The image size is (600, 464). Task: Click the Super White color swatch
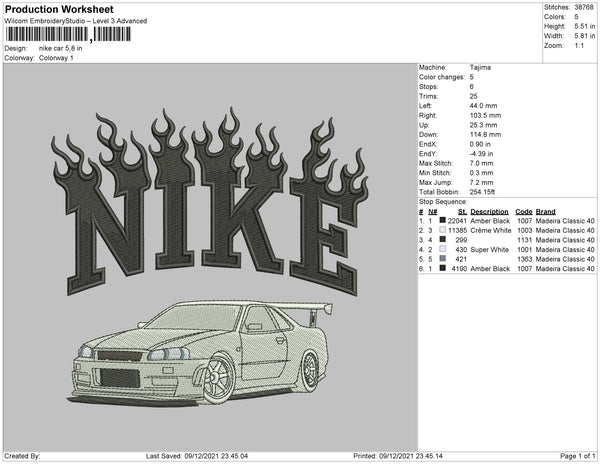[x=443, y=249]
